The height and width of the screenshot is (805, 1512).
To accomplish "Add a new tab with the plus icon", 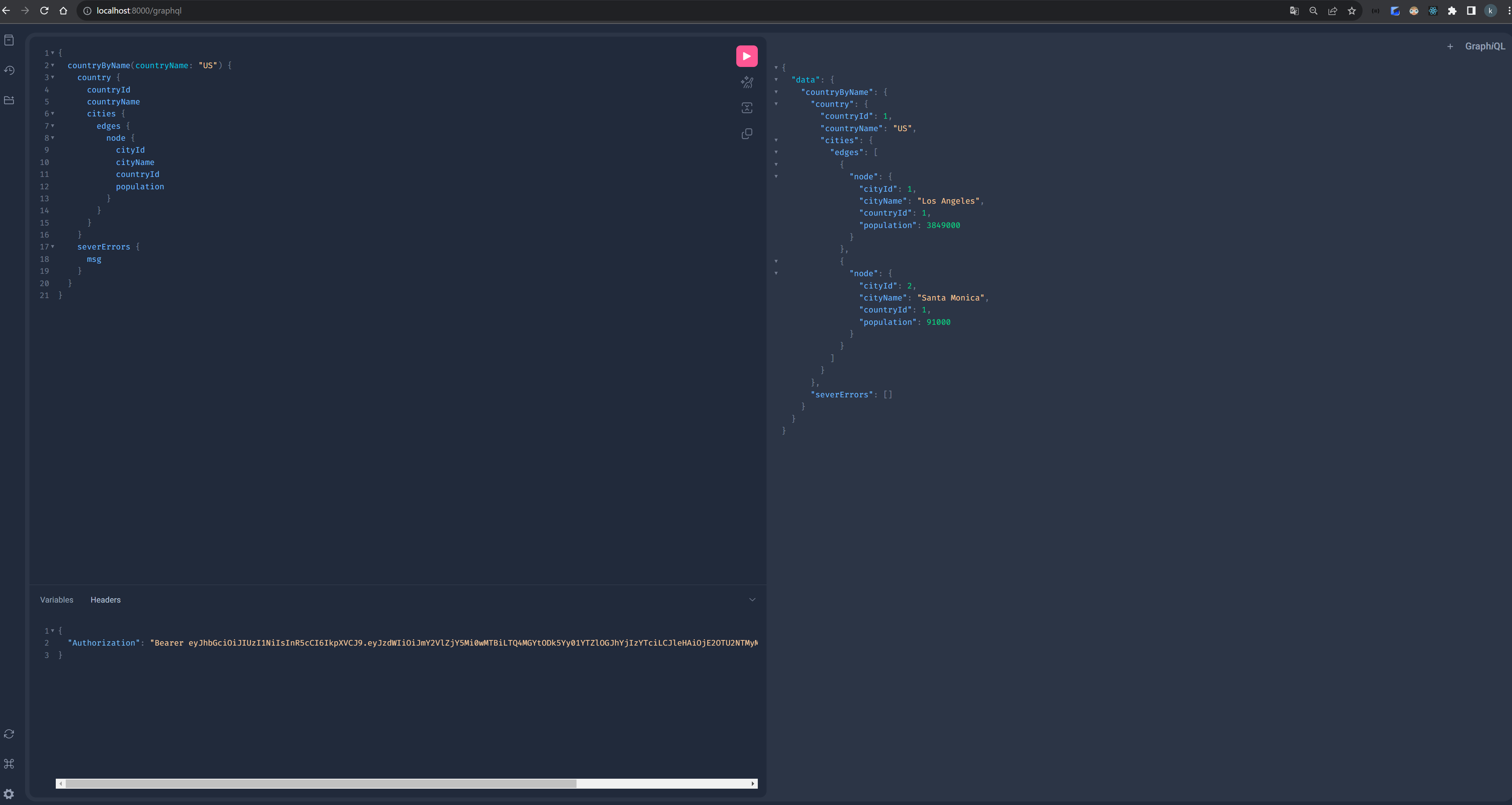I will pyautogui.click(x=1450, y=46).
